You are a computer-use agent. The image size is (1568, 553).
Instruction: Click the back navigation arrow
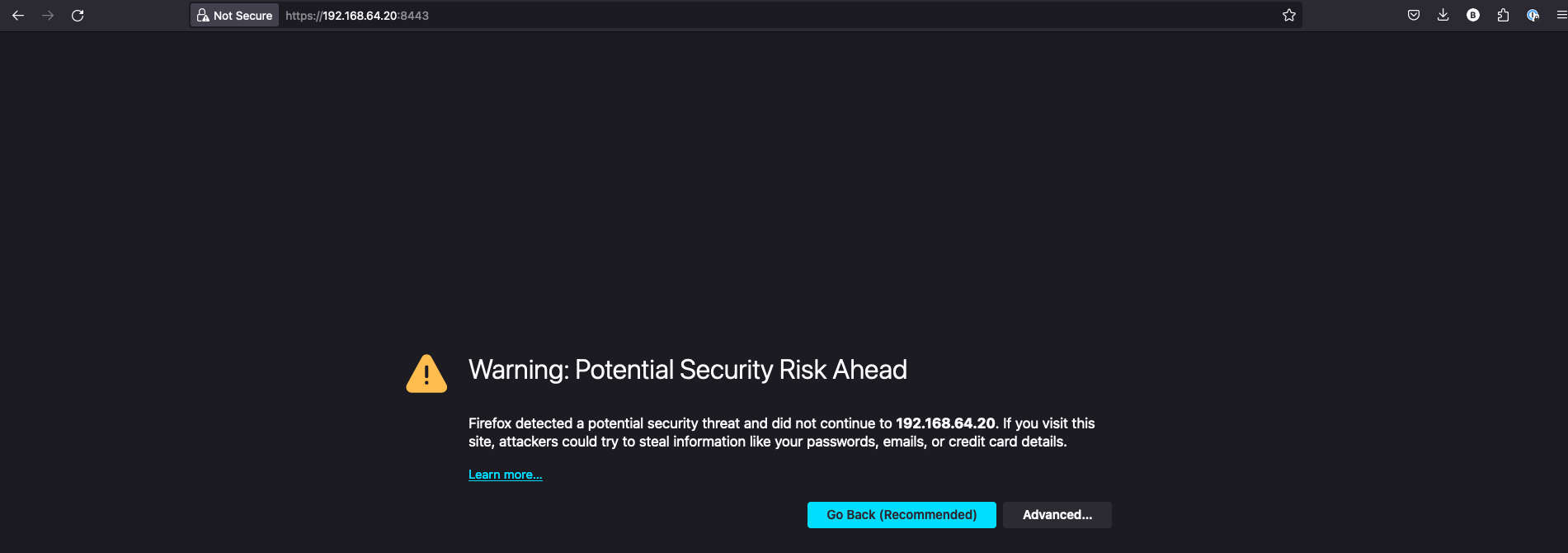click(x=18, y=16)
